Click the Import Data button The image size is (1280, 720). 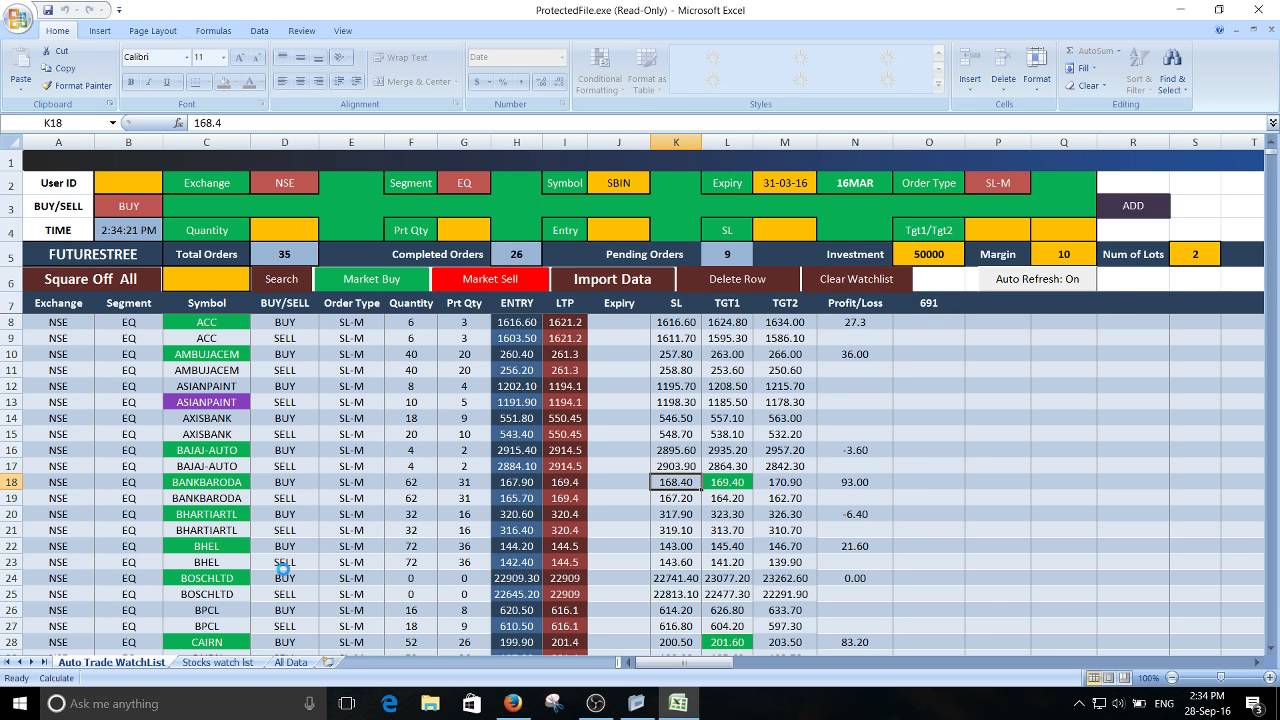coord(612,279)
